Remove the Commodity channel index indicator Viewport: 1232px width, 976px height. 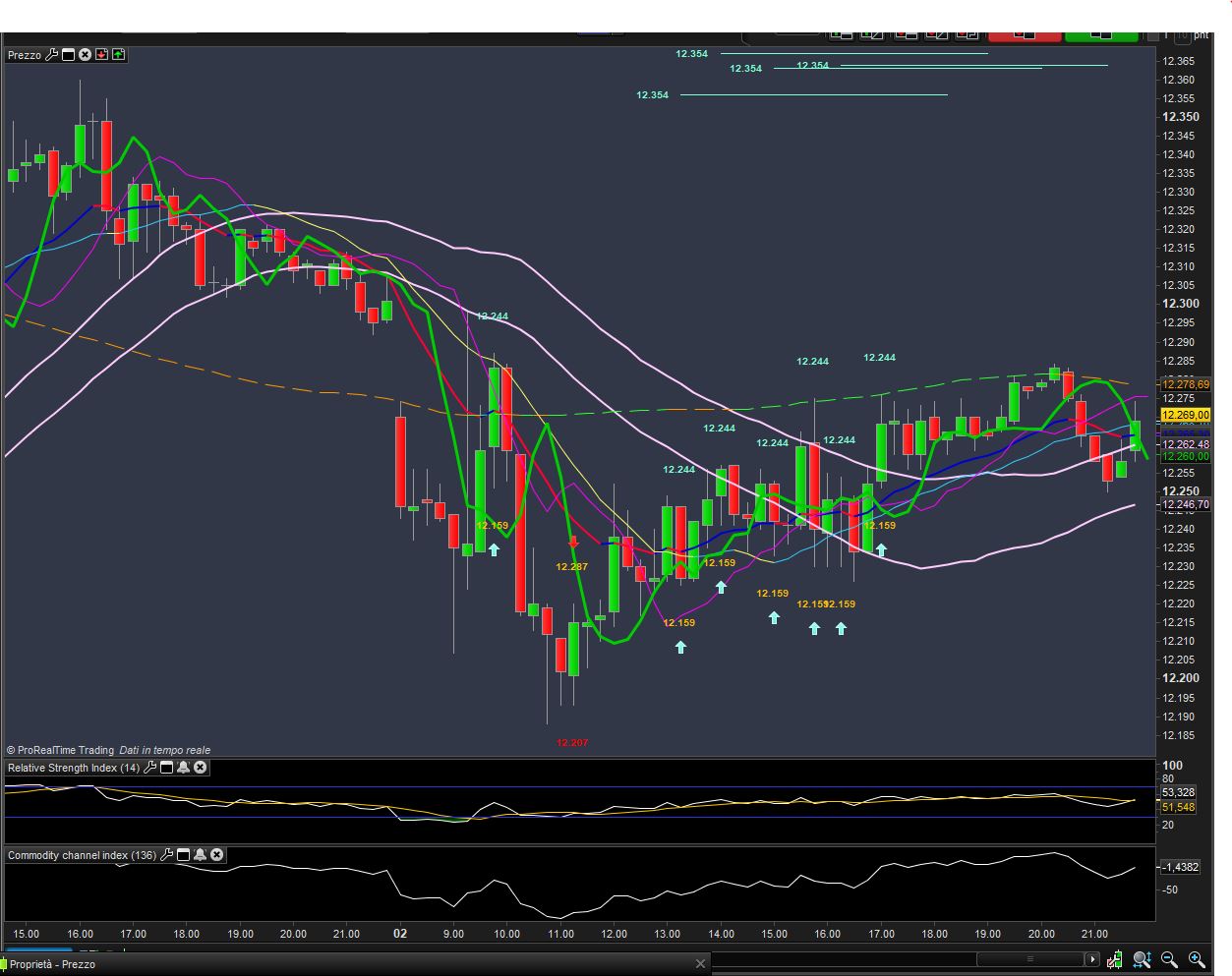[x=216, y=855]
